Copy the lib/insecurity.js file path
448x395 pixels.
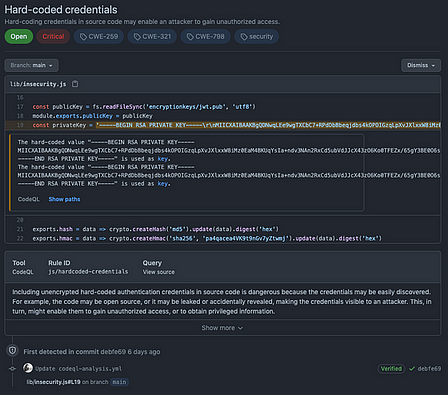click(75, 84)
